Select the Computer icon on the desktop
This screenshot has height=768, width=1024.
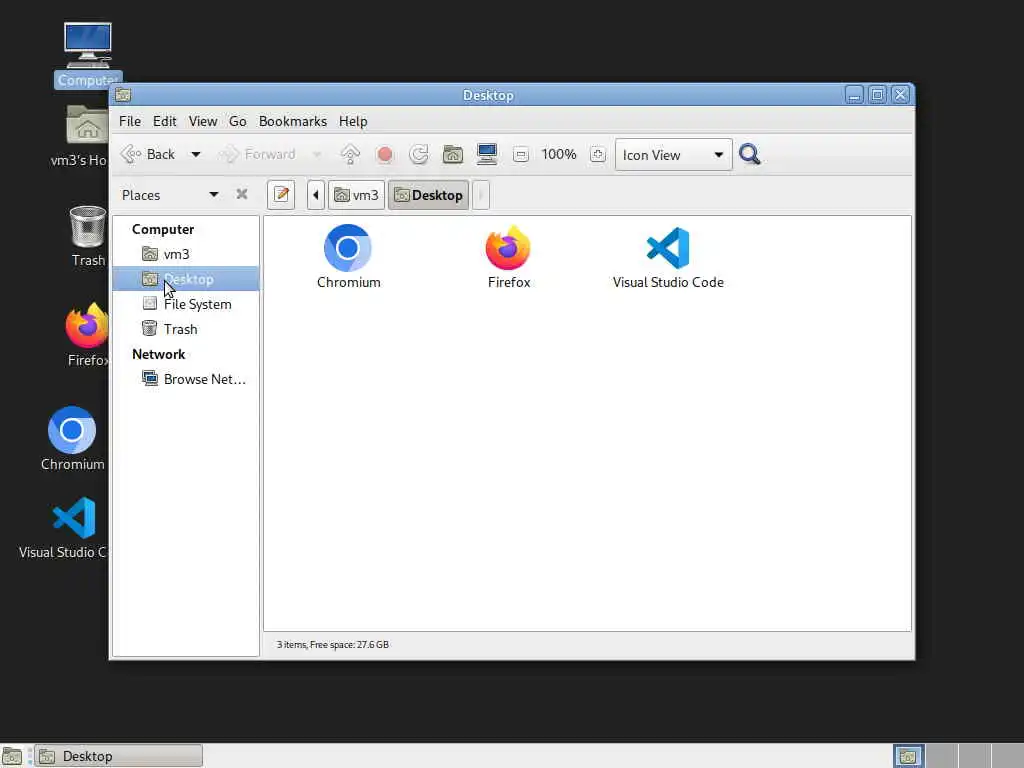(x=88, y=55)
